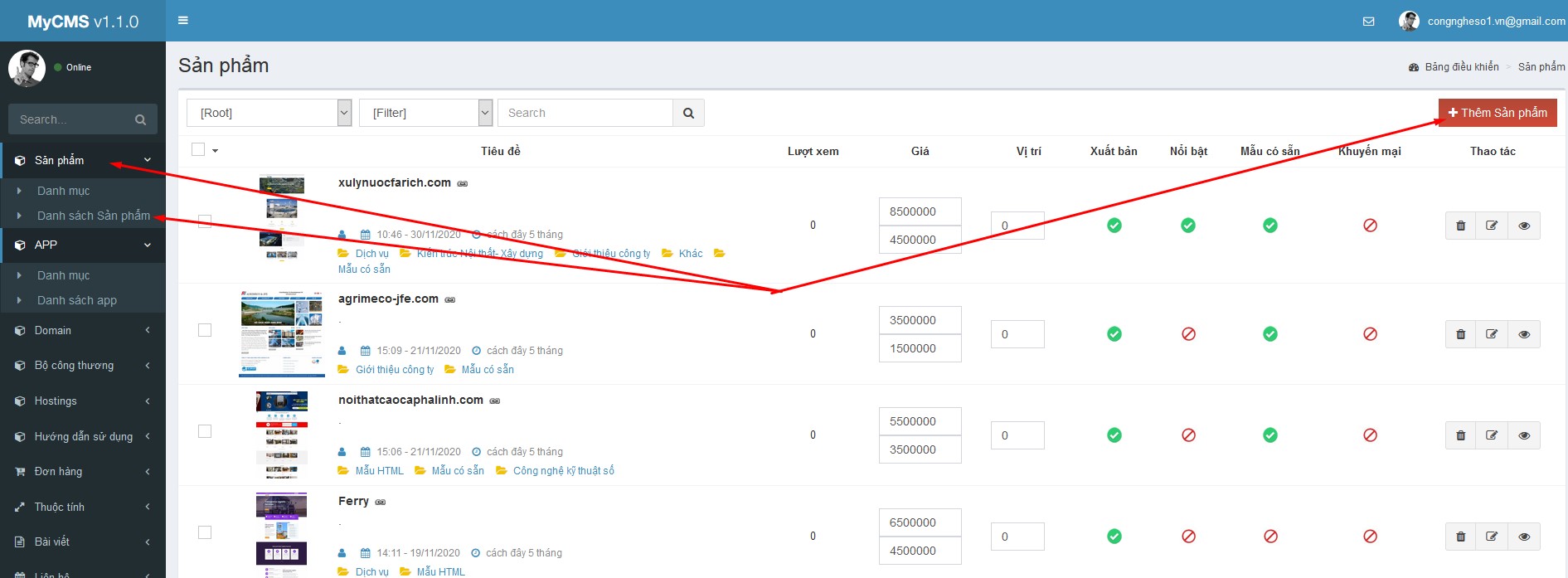Screen dimensions: 1568x578
Task: Toggle Nổi bật status for noithatcaocaphalinh.com
Action: click(1188, 435)
